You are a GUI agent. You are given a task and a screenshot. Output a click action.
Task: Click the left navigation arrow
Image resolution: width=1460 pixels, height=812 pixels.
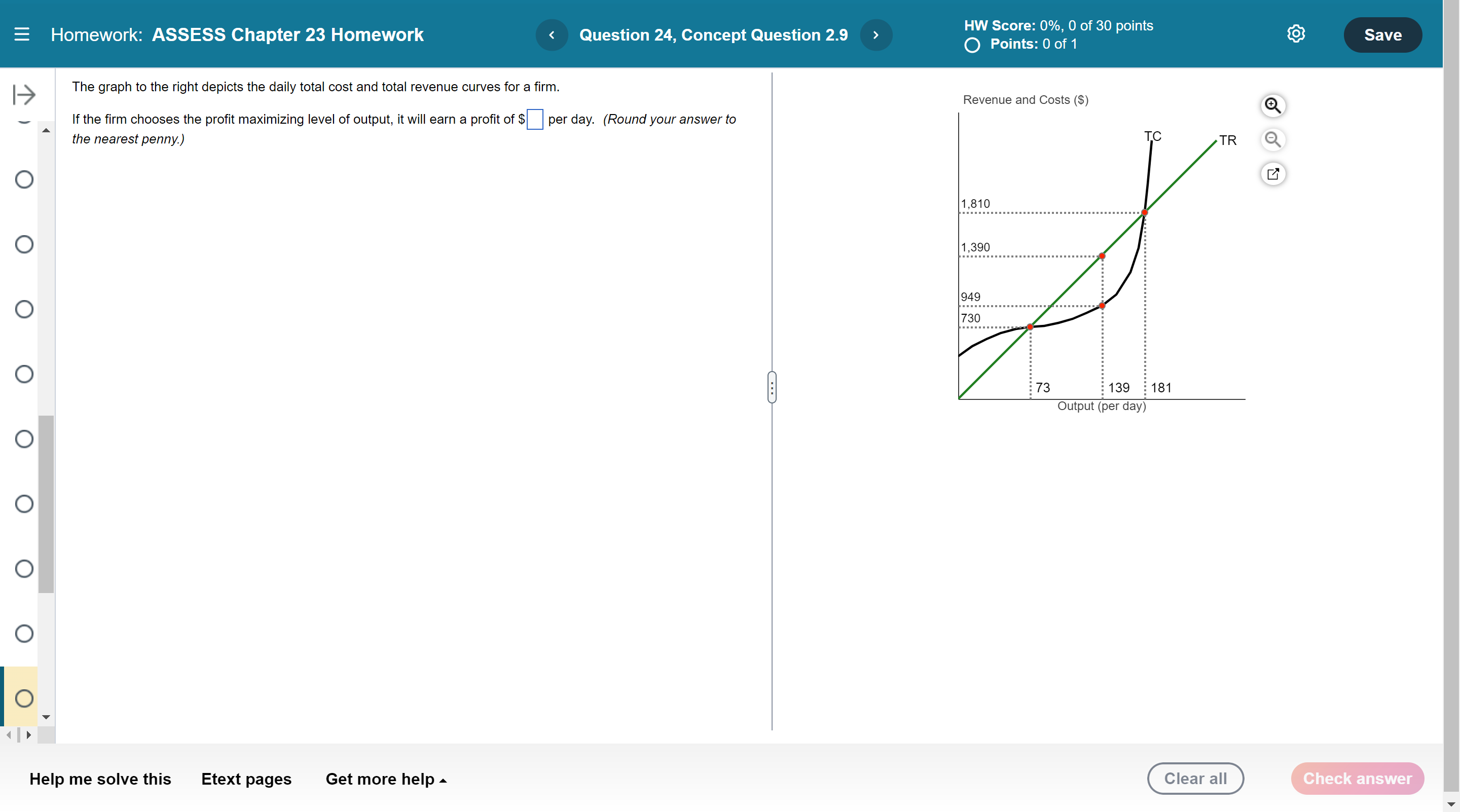(552, 34)
